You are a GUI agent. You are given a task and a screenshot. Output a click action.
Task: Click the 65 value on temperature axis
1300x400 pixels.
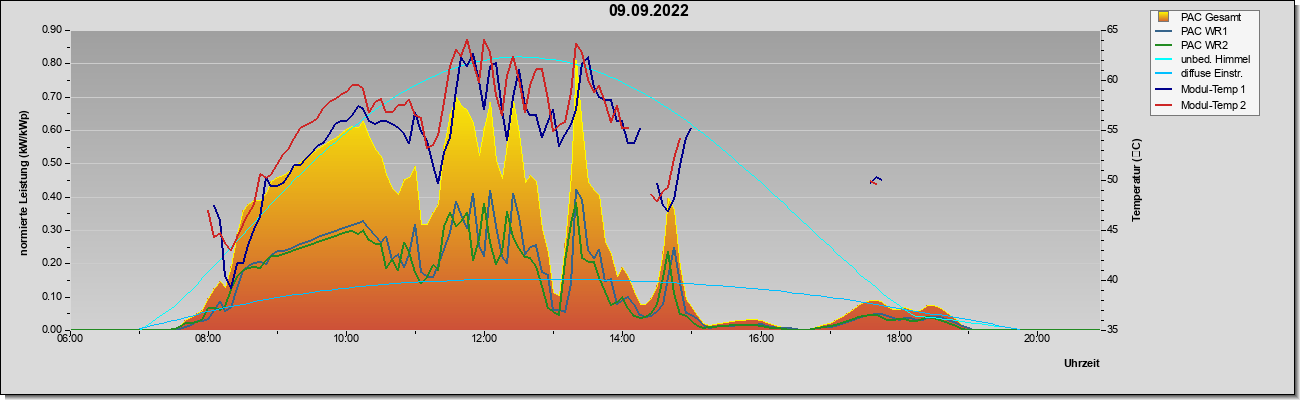[x=1114, y=30]
